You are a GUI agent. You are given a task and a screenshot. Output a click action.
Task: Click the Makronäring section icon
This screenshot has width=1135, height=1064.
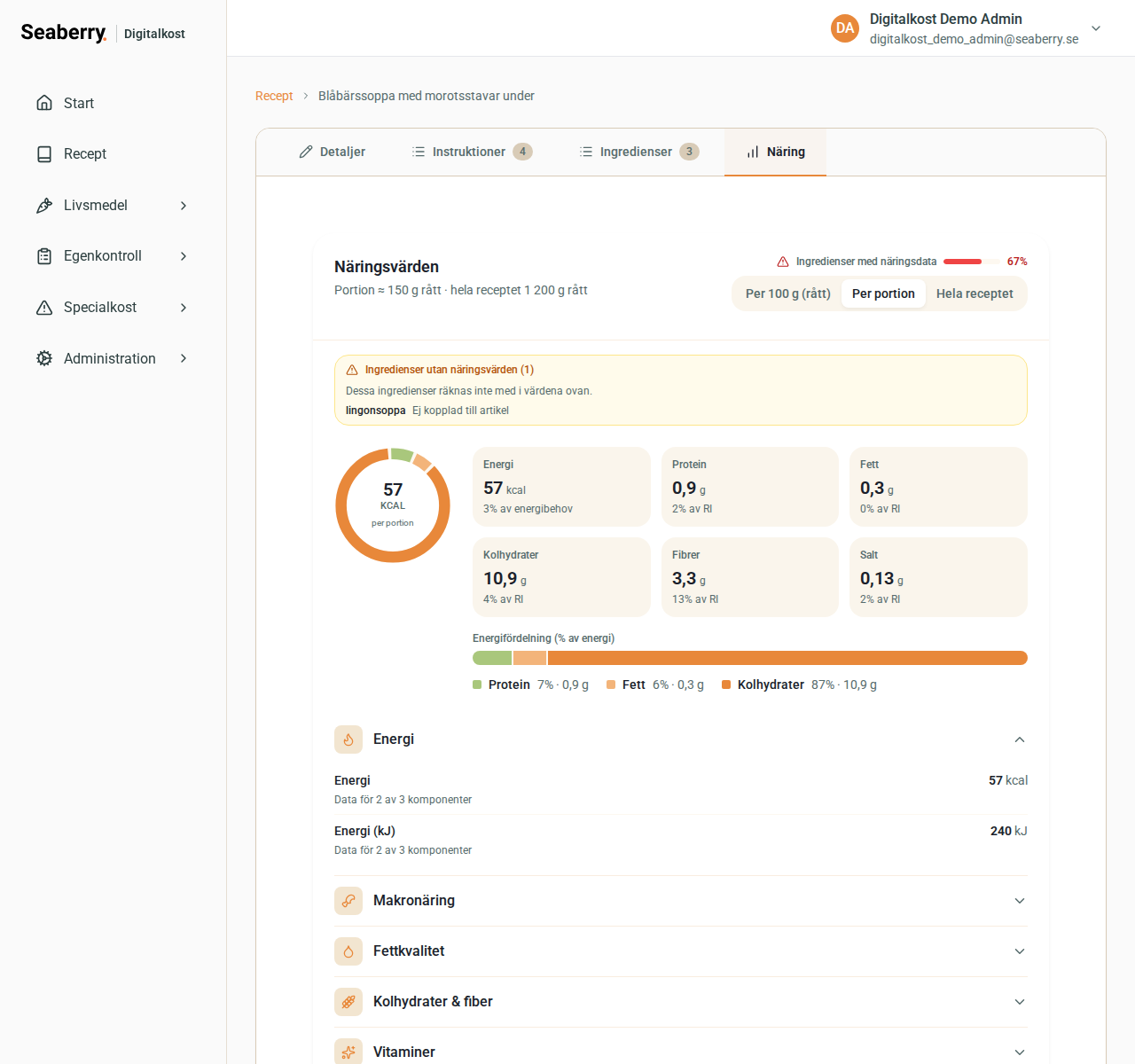348,901
